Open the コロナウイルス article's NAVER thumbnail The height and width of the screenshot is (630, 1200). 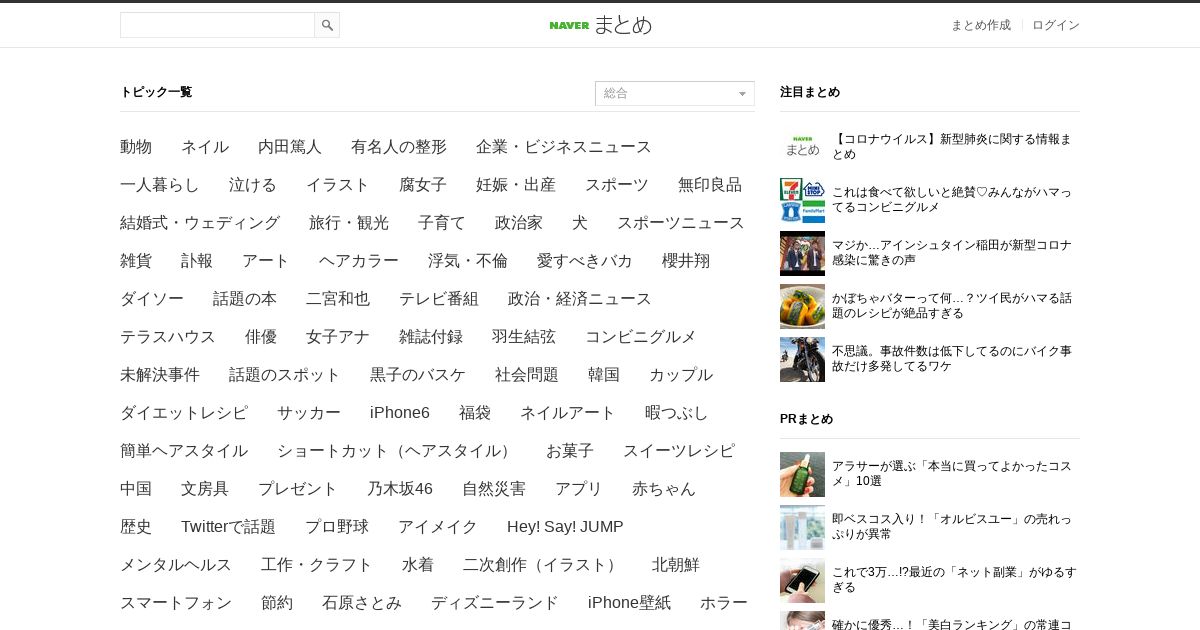pyautogui.click(x=802, y=147)
